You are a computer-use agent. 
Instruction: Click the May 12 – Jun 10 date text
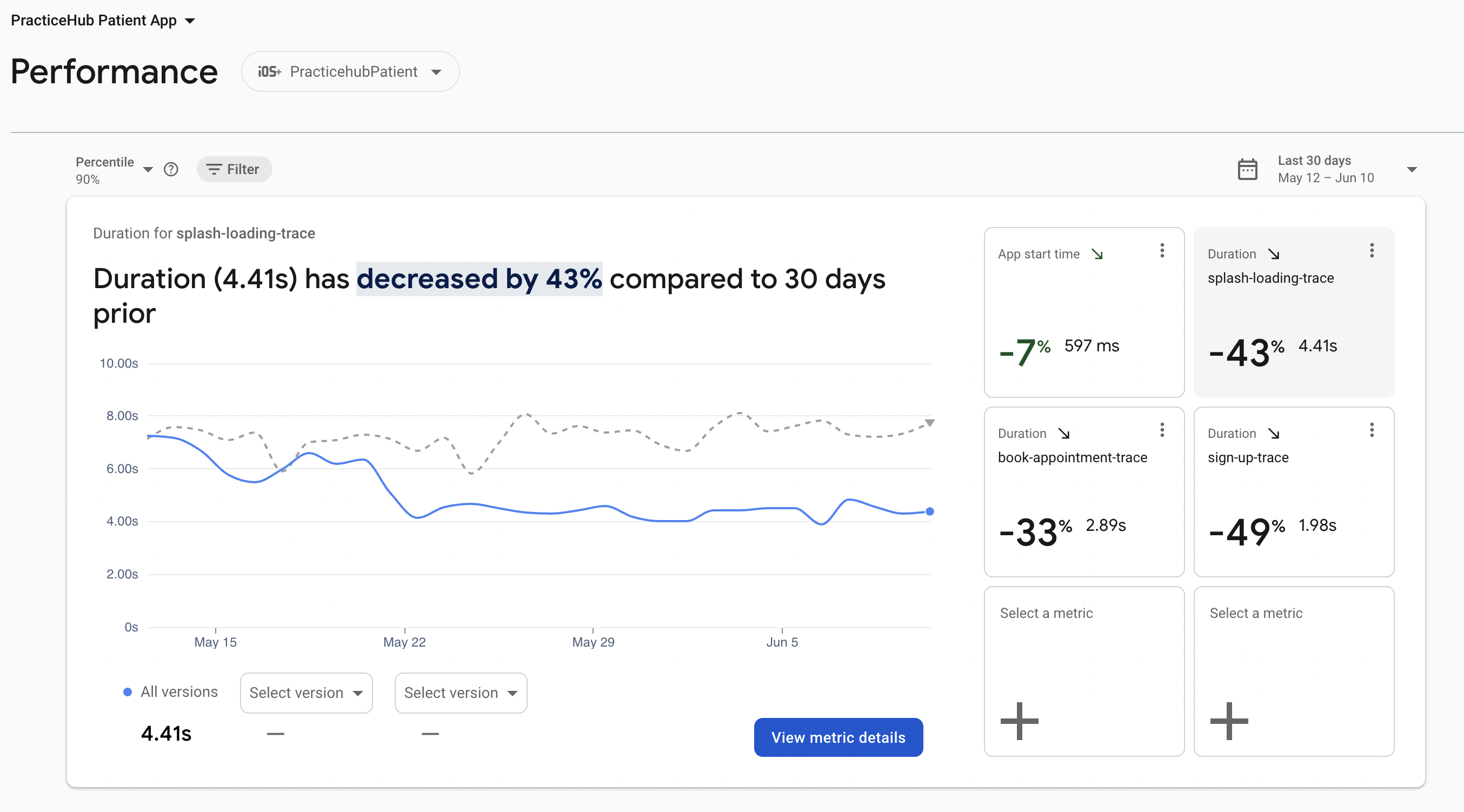(1325, 178)
